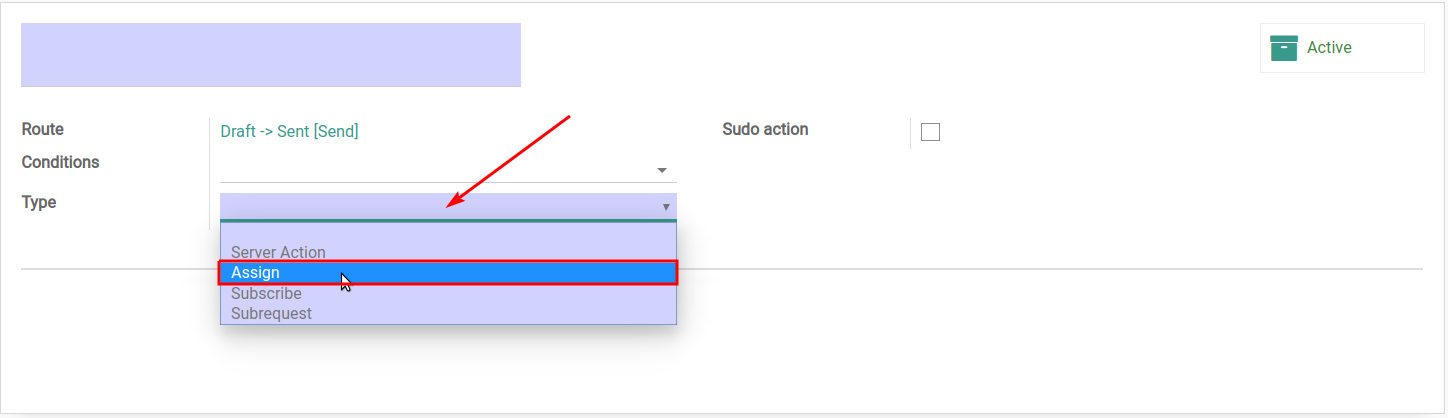Click the Conditions field label
This screenshot has width=1448, height=418.
point(60,162)
